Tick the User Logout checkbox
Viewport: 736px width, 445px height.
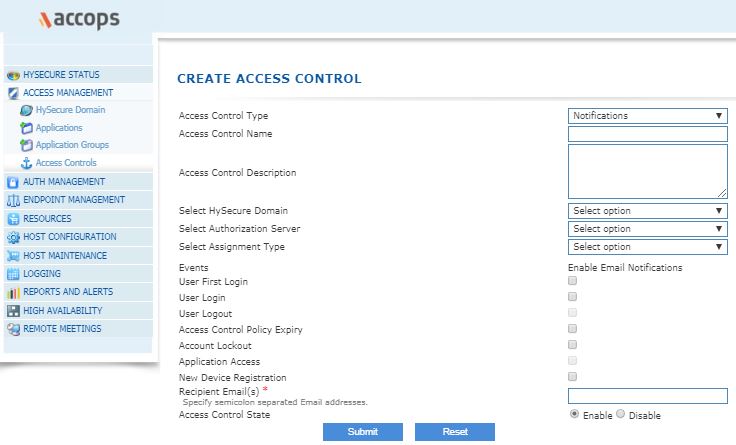point(572,313)
